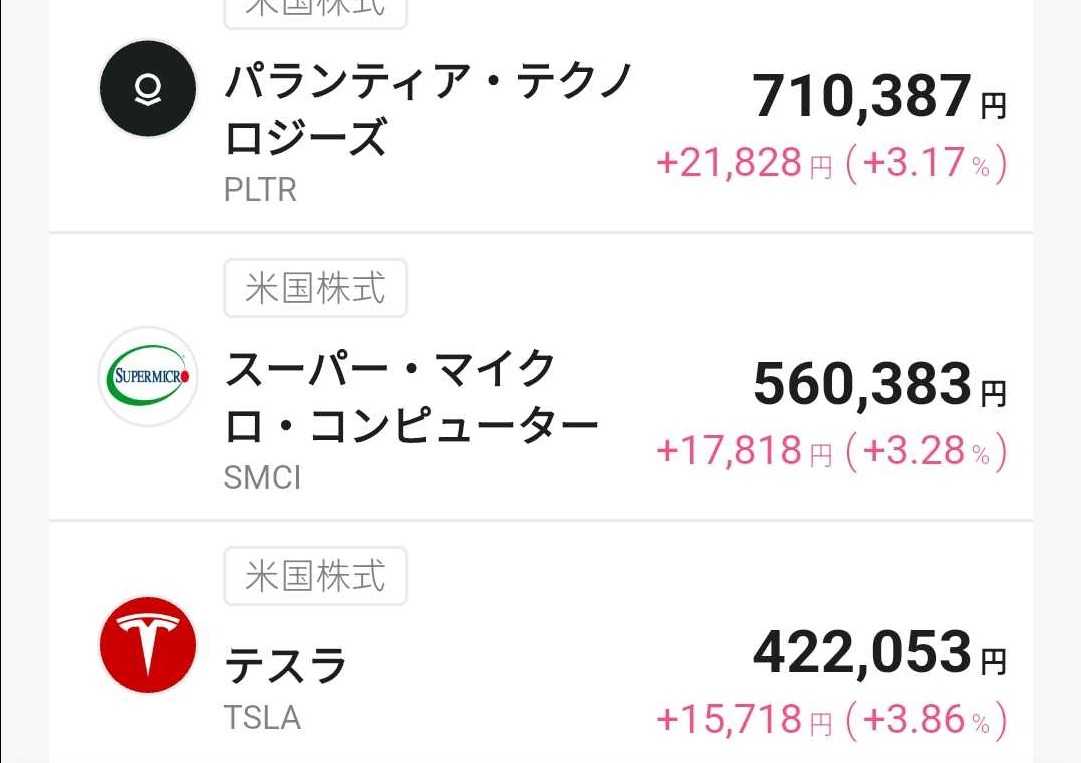Tap the 560,383円 valuation amount
Image resolution: width=1081 pixels, height=763 pixels.
tap(878, 385)
